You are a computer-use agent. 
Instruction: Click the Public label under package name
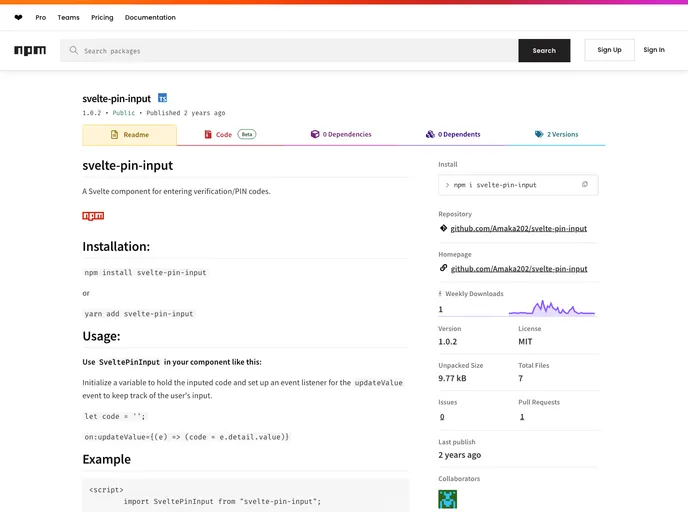124,113
